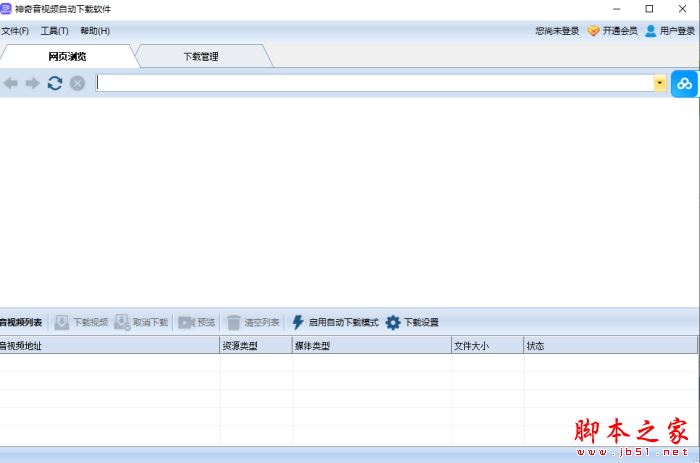Click the 媒体类型 column header
This screenshot has width=700, height=463.
[372, 346]
